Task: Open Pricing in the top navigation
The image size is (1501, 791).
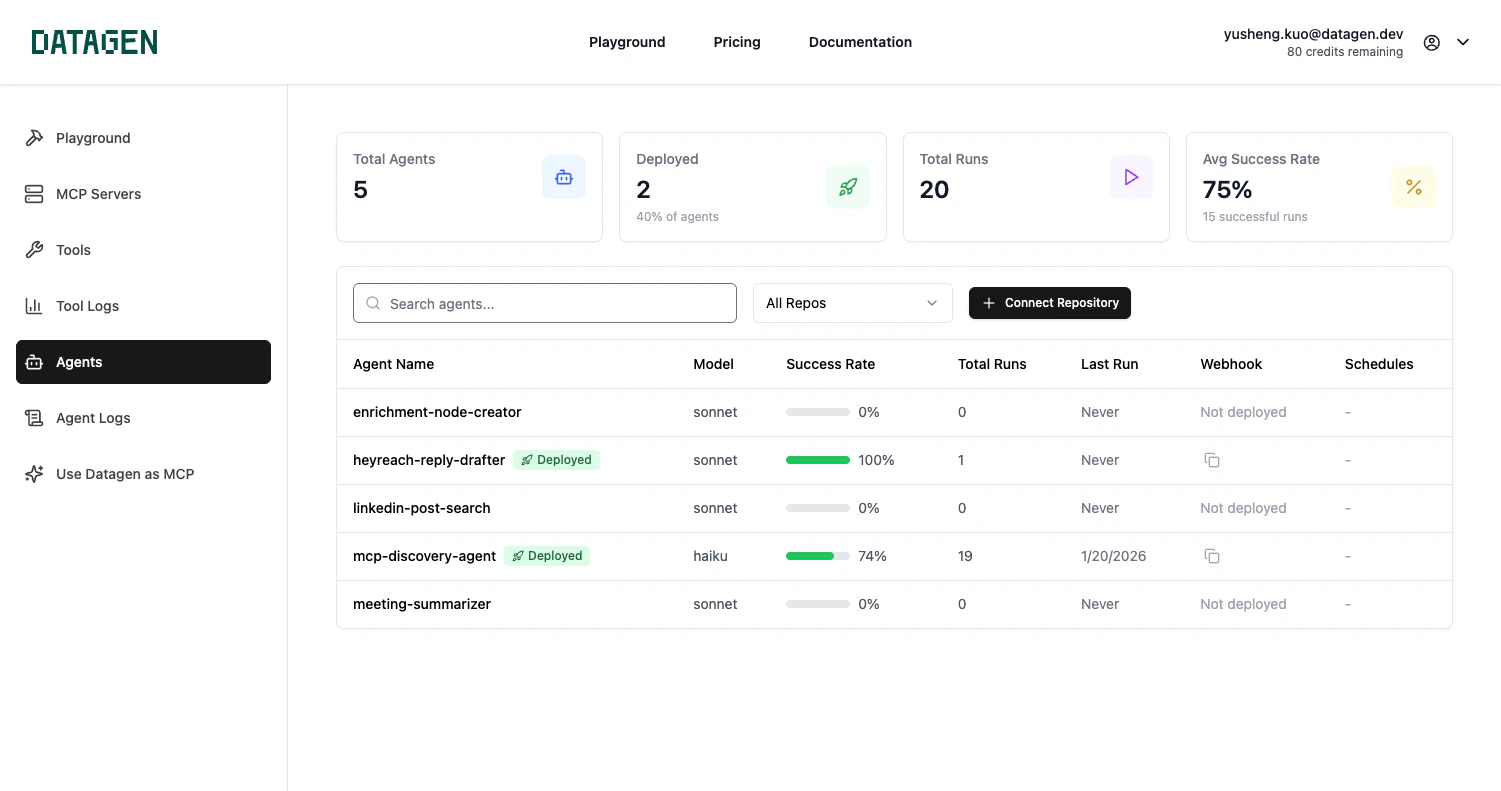Action: [x=737, y=42]
